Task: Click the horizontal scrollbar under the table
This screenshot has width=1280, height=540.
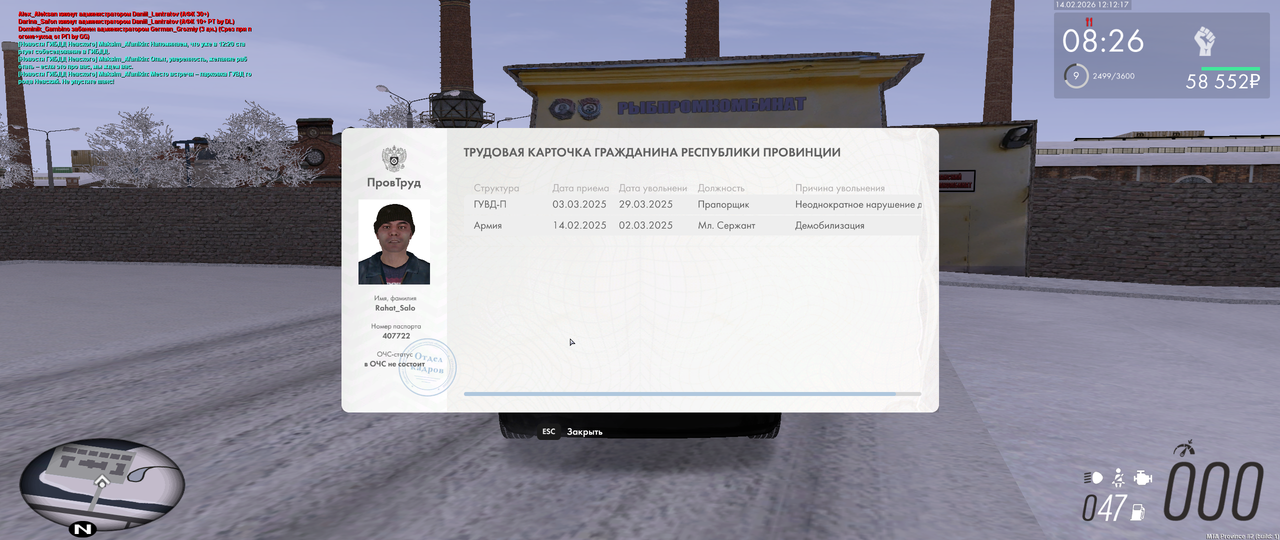Action: (x=692, y=394)
